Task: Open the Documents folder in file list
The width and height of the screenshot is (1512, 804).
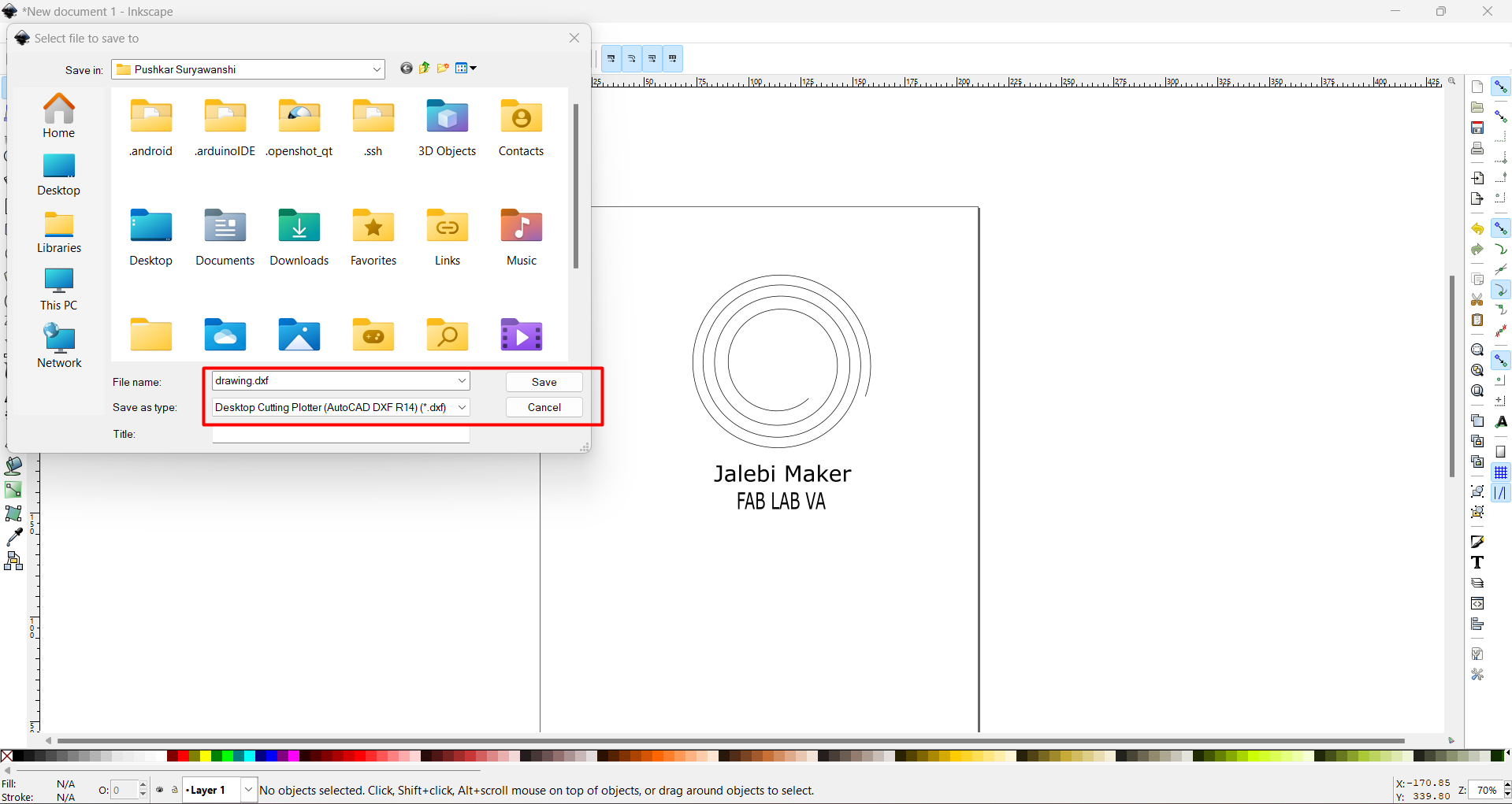Action: [225, 237]
